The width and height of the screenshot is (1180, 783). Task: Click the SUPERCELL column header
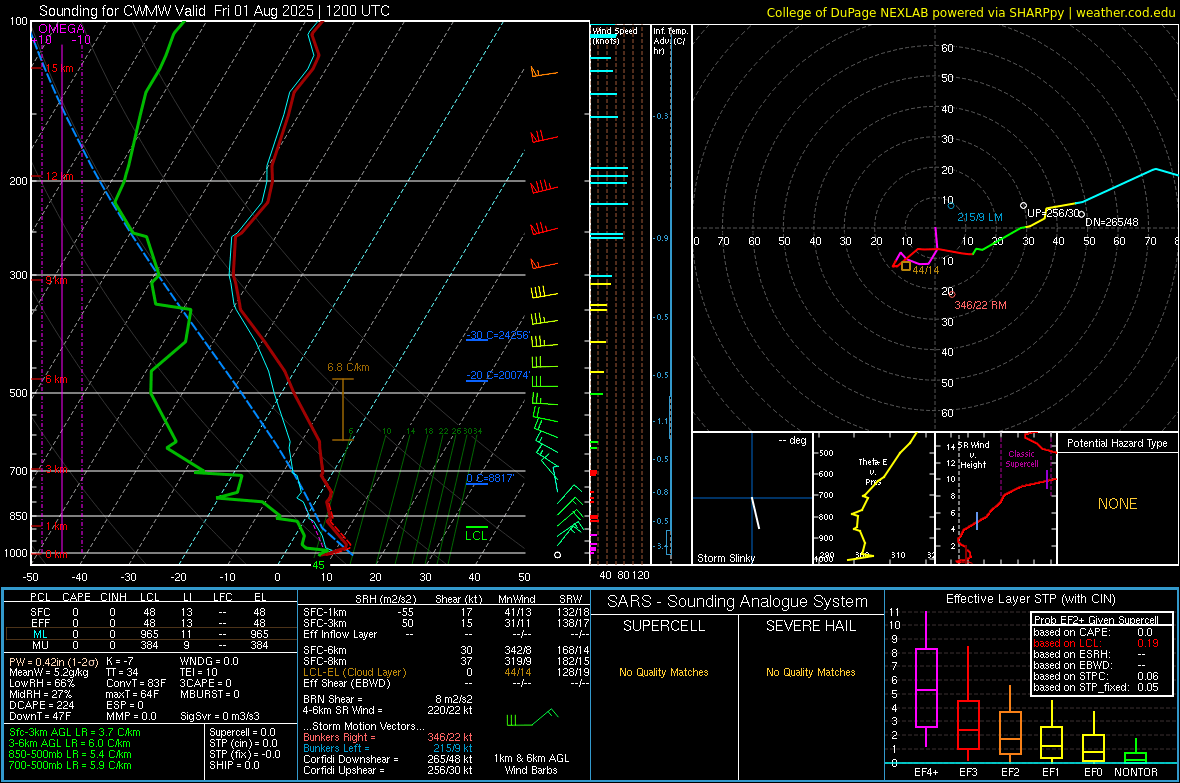[x=663, y=626]
